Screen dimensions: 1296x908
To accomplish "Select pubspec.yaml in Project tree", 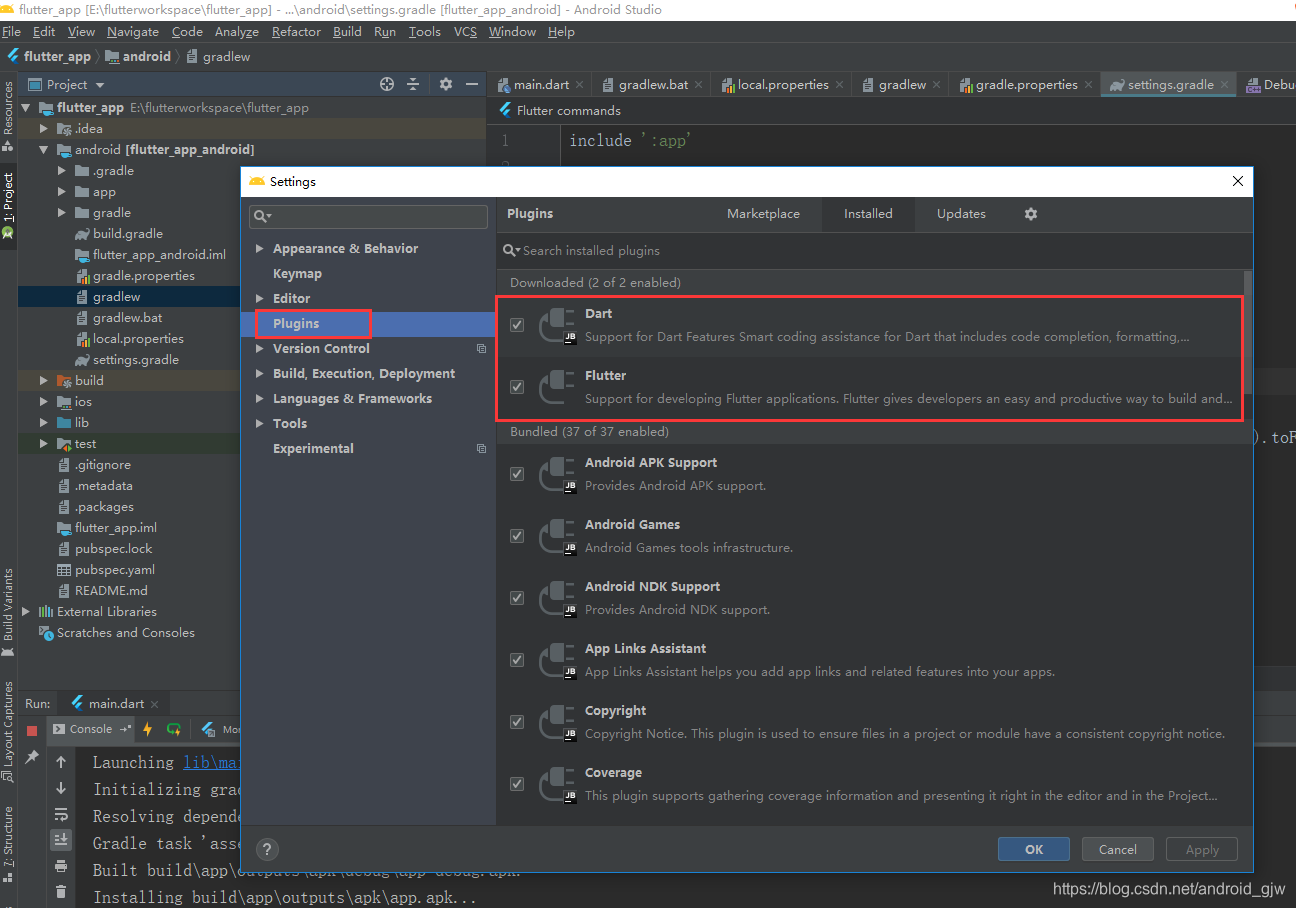I will (x=115, y=570).
